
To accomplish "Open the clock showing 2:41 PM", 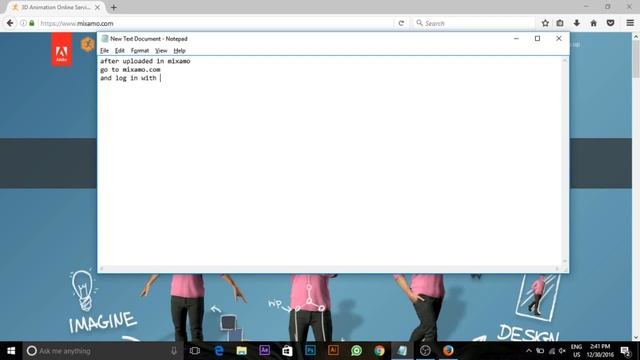I will click(x=600, y=351).
